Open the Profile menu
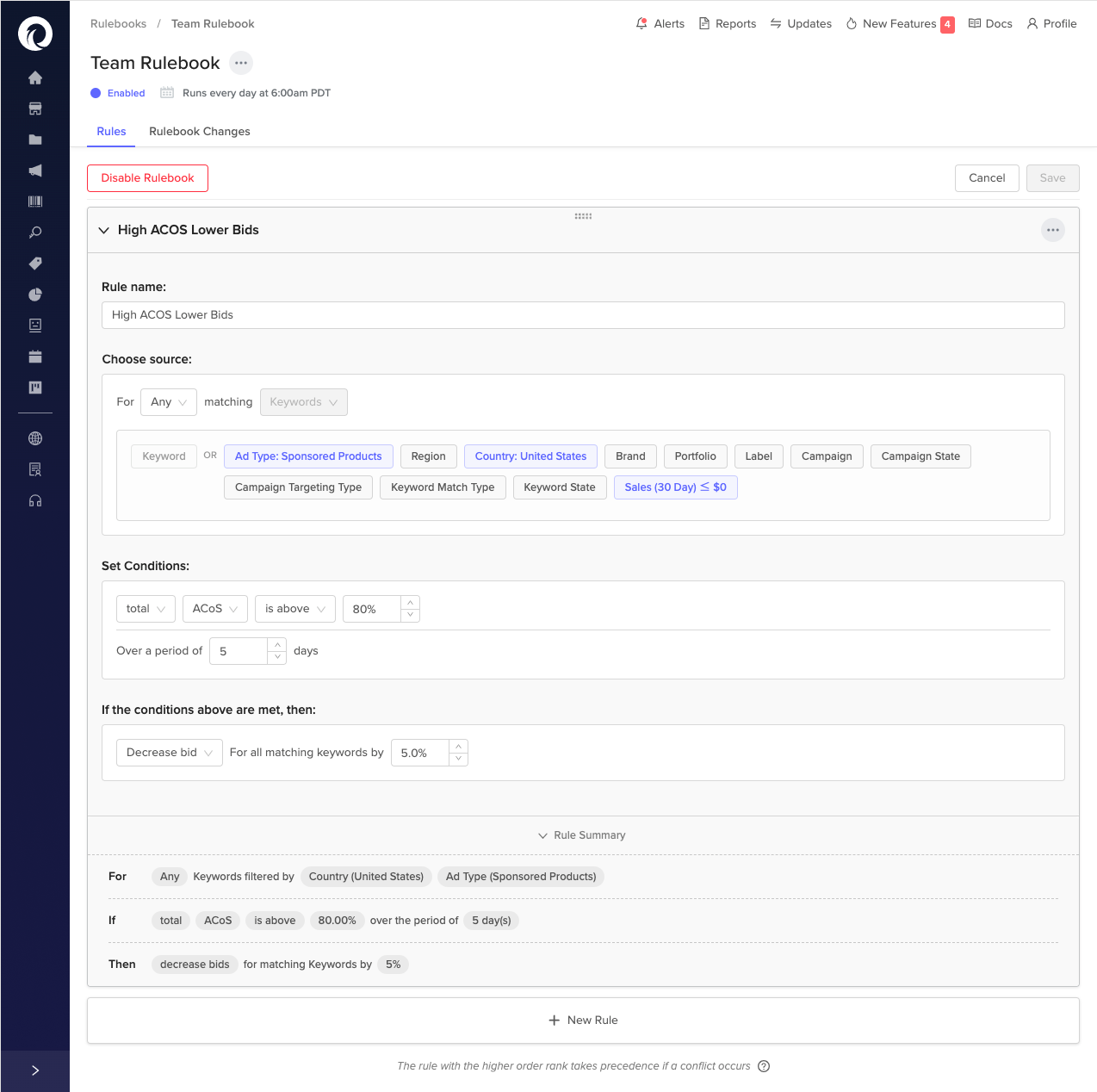The height and width of the screenshot is (1092, 1097). tap(1051, 24)
